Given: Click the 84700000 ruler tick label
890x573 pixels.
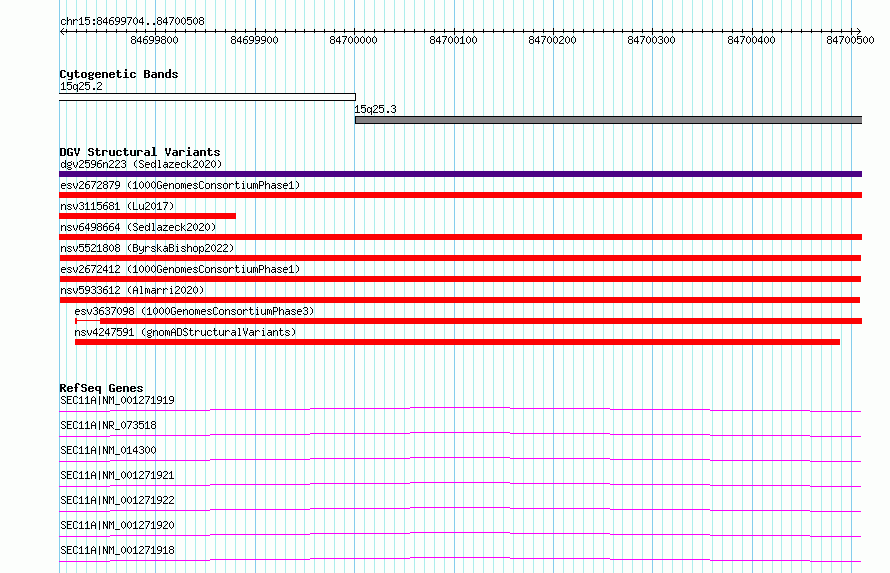Looking at the screenshot, I should [x=354, y=40].
